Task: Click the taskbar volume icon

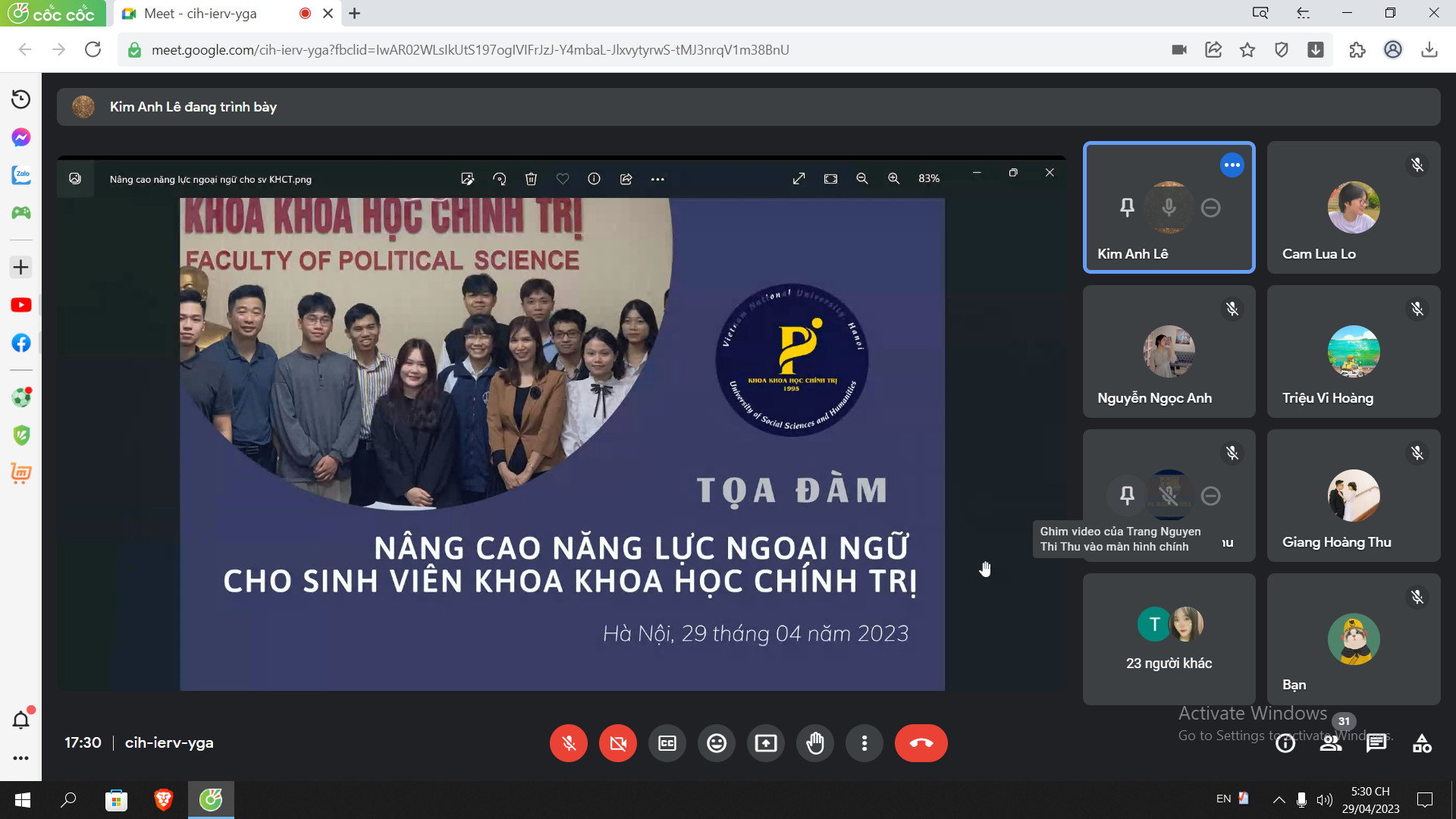Action: click(x=1325, y=800)
